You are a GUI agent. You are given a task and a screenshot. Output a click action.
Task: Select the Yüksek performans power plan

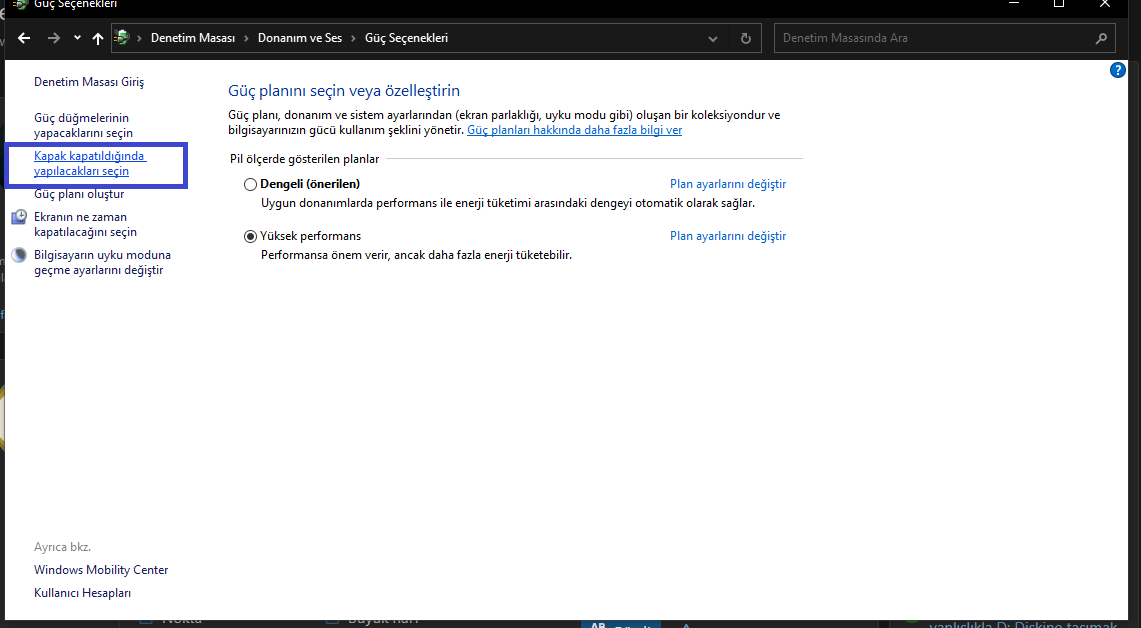pyautogui.click(x=250, y=237)
